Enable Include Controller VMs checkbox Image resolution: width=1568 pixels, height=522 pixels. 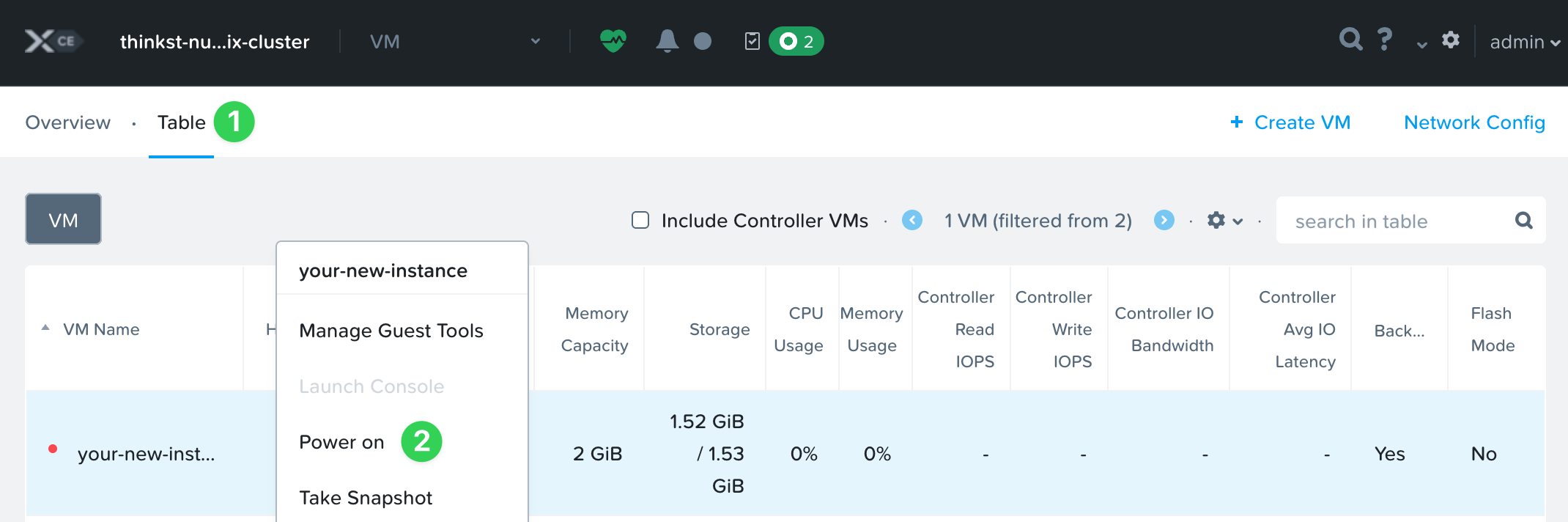coord(640,220)
